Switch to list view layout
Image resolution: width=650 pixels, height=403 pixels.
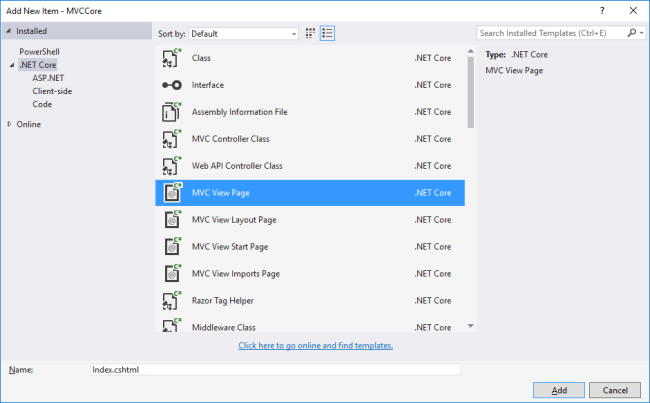pyautogui.click(x=327, y=33)
